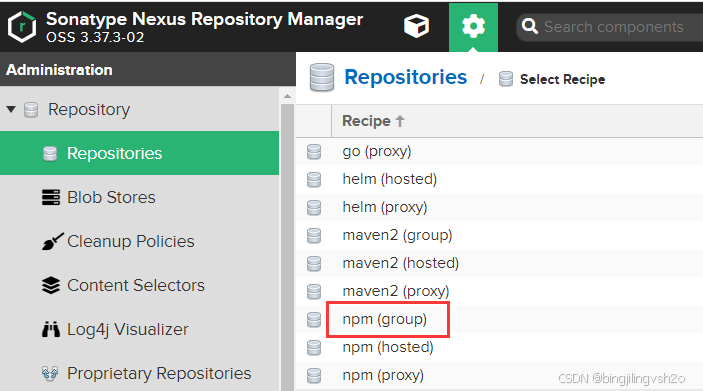The width and height of the screenshot is (703, 391).
Task: Click the Proprietary Repositories icon
Action: point(50,373)
